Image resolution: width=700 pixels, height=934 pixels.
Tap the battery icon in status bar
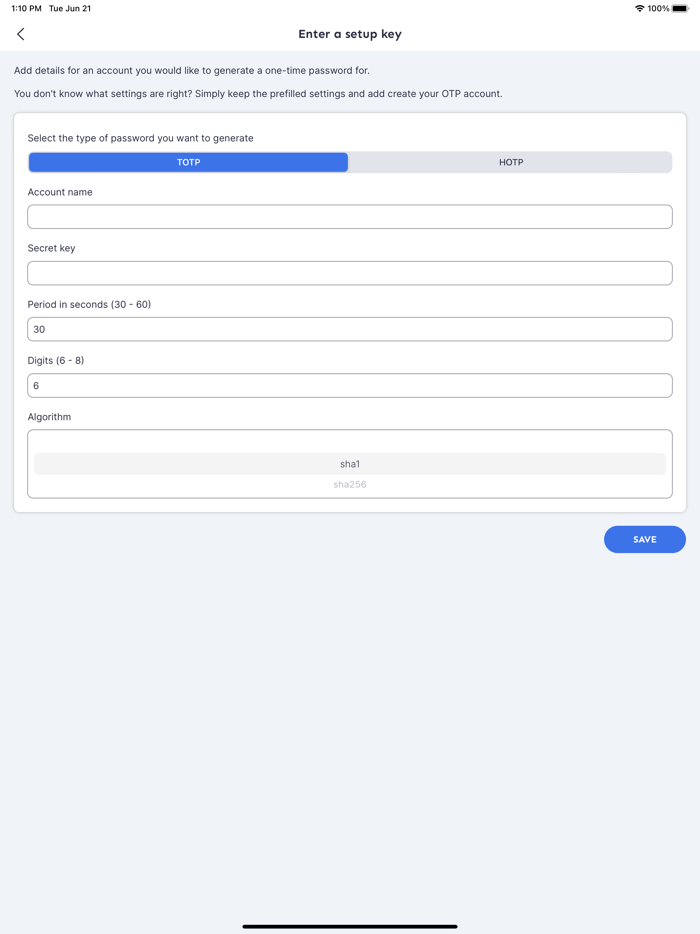click(680, 9)
